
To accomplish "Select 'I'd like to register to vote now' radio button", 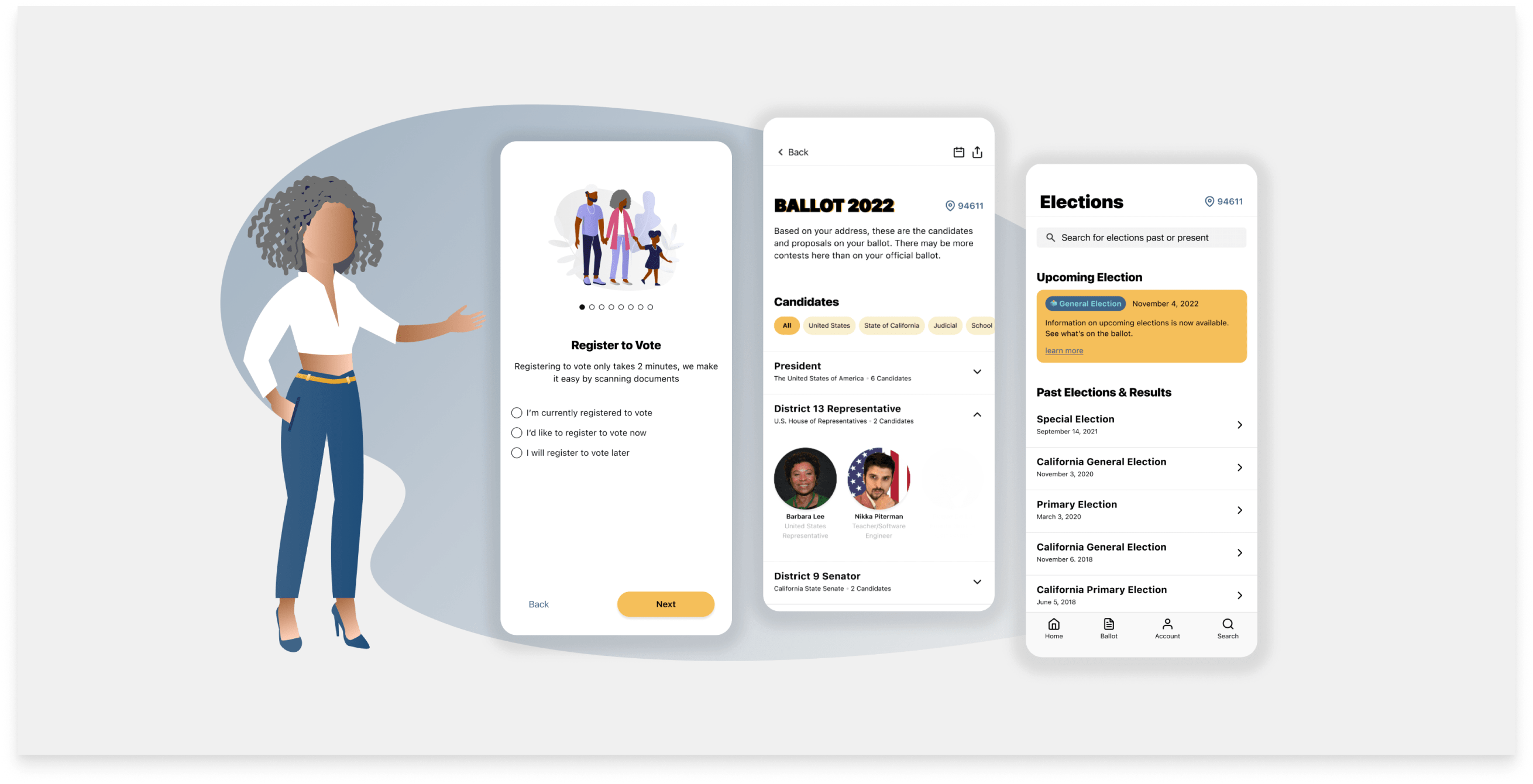I will point(517,432).
